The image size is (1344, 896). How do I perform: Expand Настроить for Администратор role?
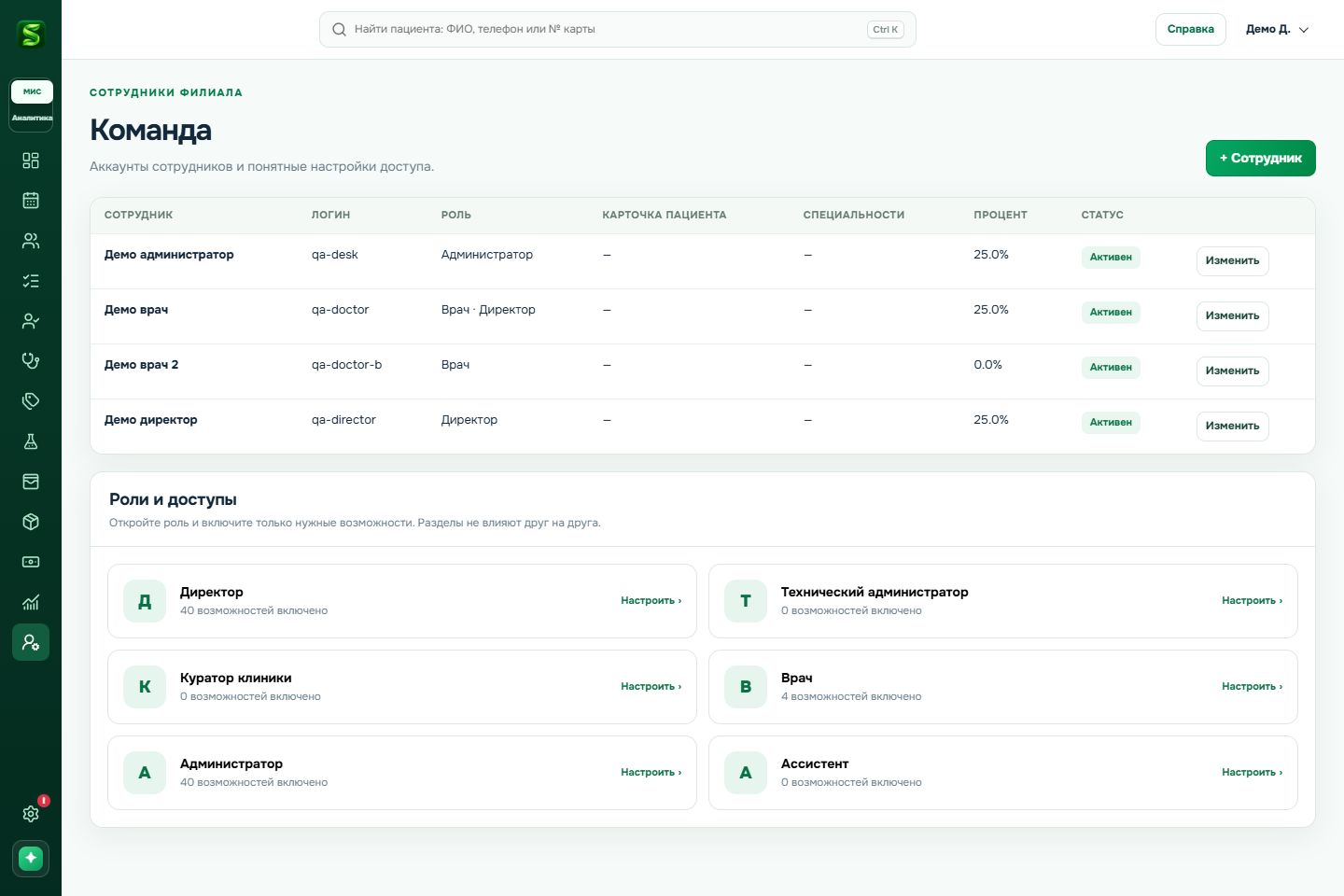point(651,772)
